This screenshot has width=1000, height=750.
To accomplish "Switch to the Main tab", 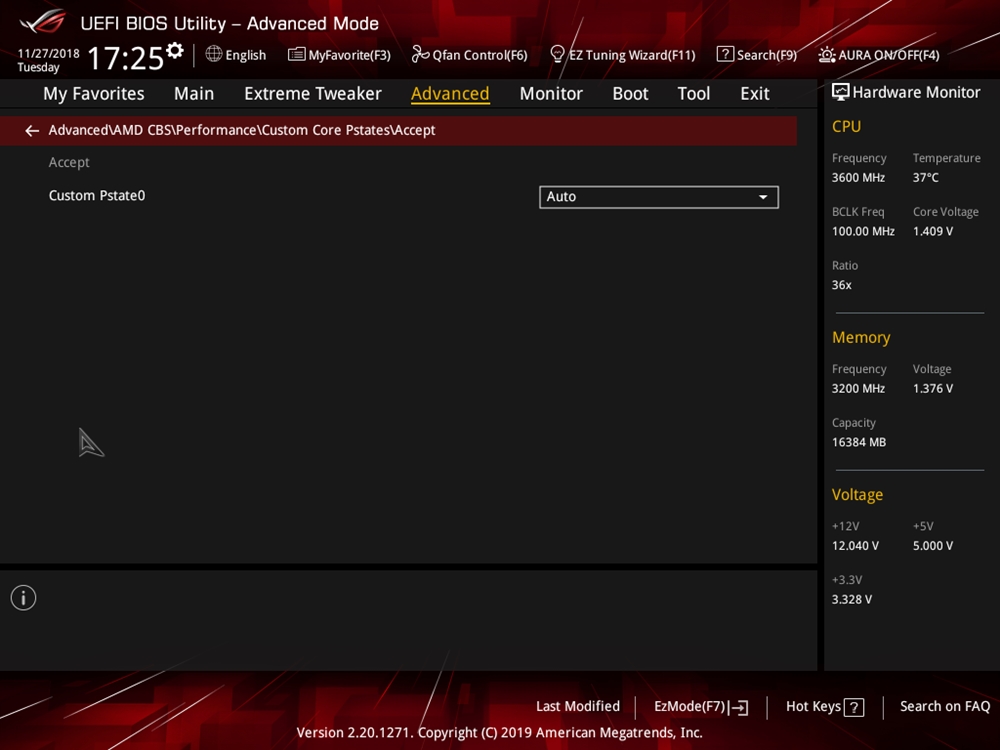I will coord(194,94).
